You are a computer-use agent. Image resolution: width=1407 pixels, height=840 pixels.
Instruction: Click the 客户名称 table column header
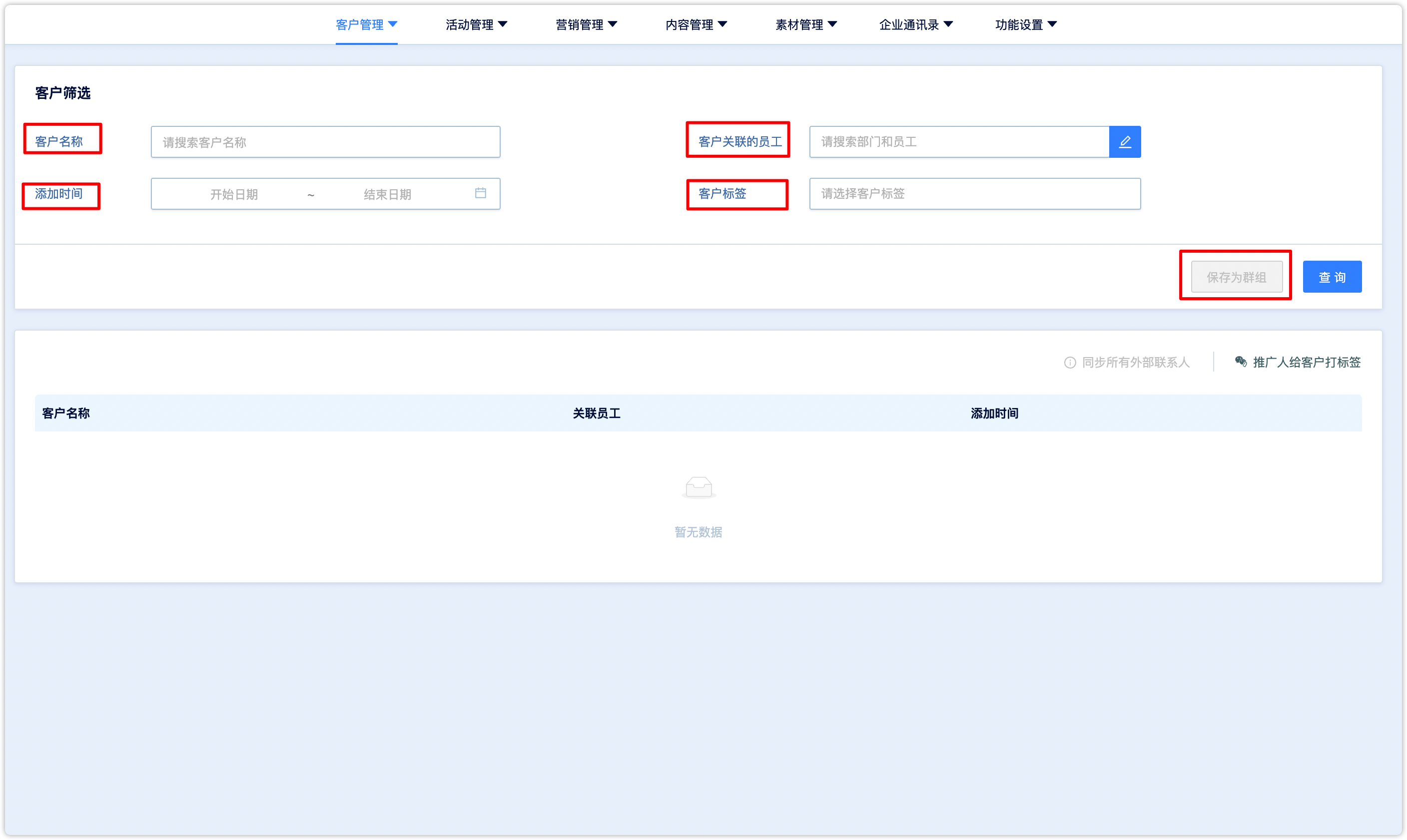[x=65, y=413]
